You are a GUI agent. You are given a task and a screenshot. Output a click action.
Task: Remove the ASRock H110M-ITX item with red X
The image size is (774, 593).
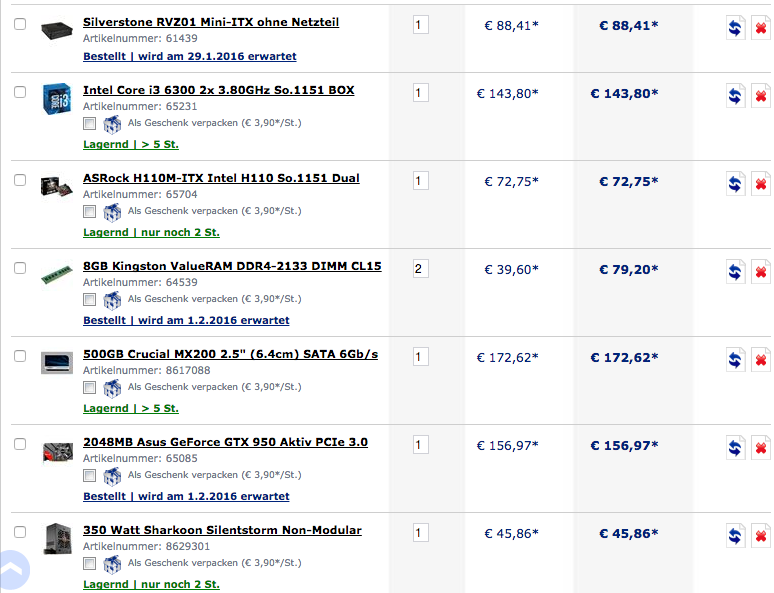click(x=761, y=184)
